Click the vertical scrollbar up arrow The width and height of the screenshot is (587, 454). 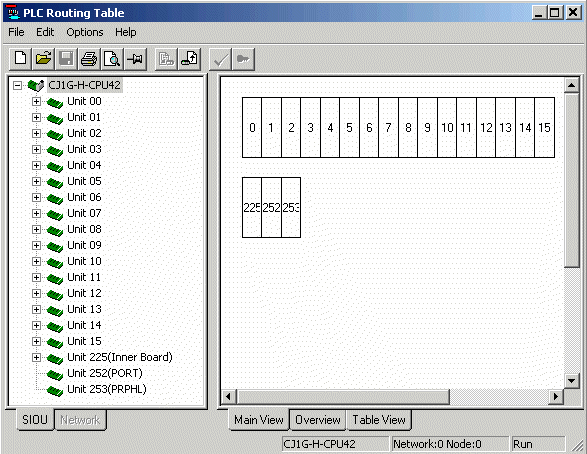click(x=572, y=85)
